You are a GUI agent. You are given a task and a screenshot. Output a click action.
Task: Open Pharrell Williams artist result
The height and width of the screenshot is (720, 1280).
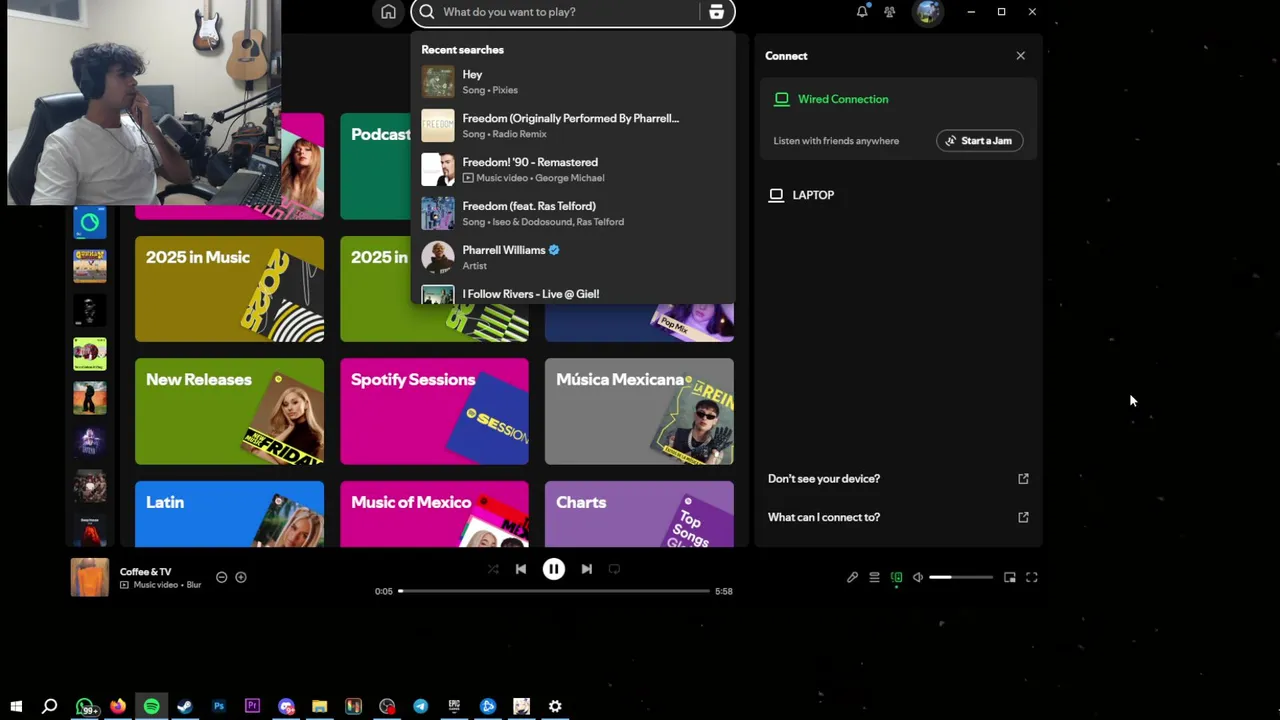[573, 258]
